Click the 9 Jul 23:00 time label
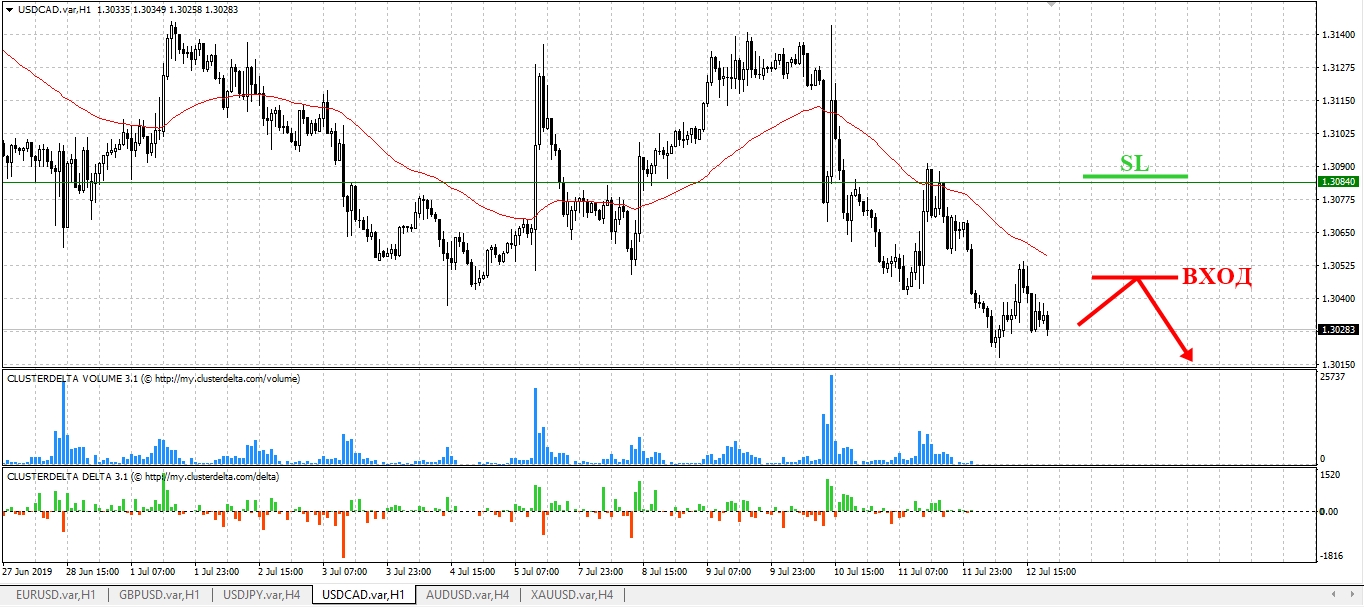This screenshot has height=607, width=1364. tap(793, 573)
